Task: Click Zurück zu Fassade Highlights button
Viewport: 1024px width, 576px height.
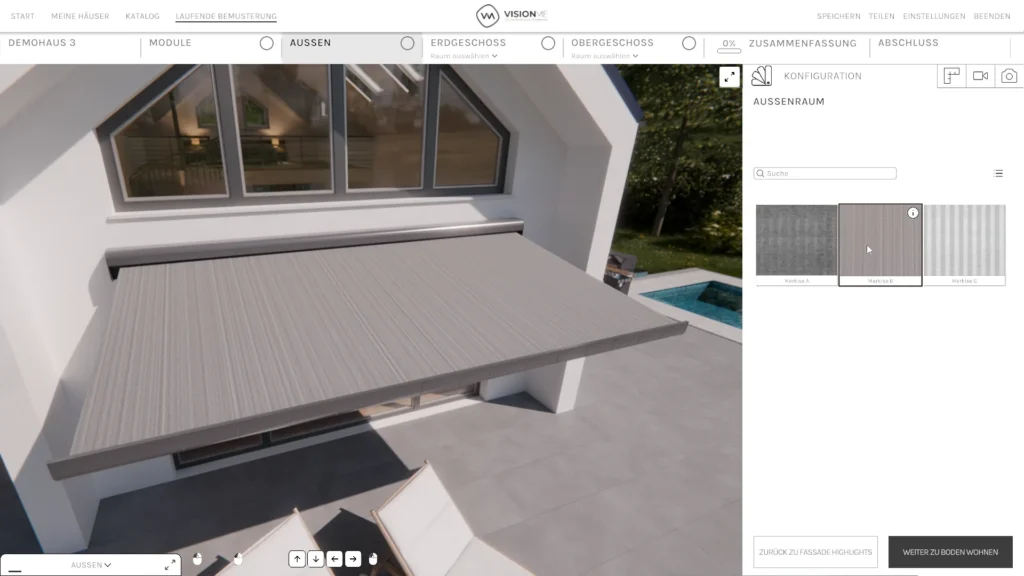Action: click(815, 551)
